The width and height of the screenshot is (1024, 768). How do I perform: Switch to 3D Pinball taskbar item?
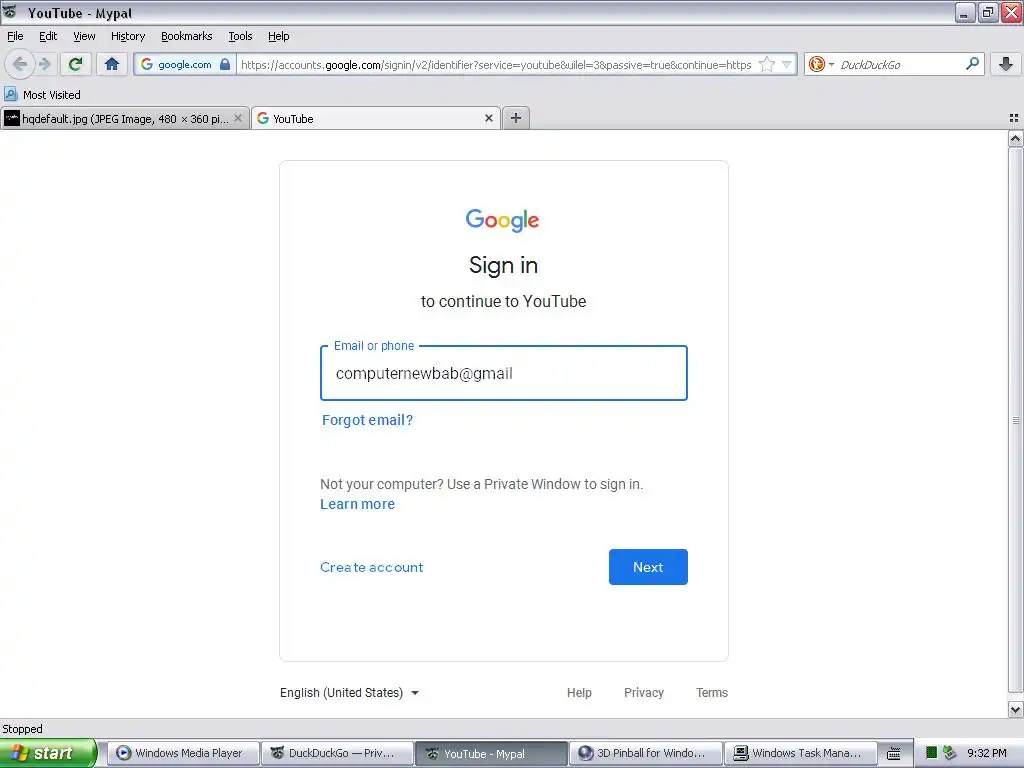(x=645, y=753)
